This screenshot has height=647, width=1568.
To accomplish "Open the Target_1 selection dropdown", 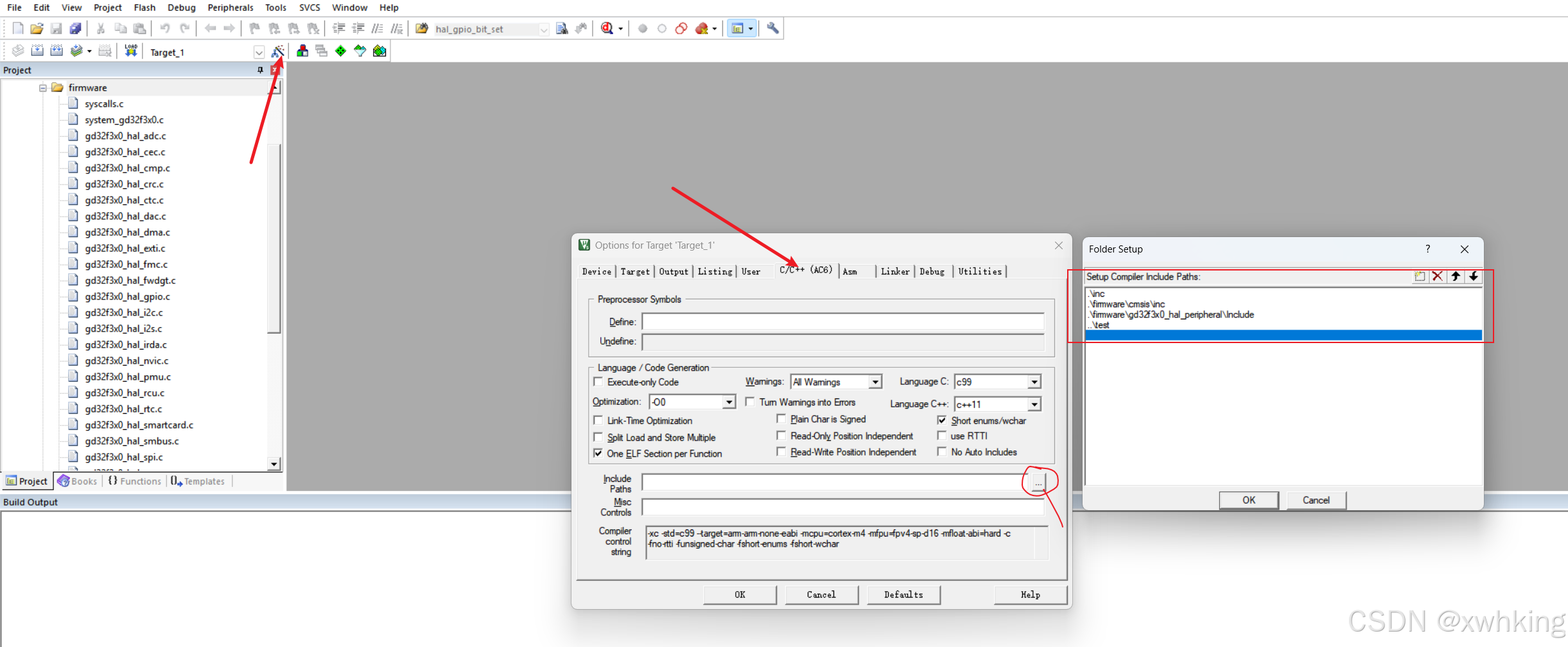I will [x=259, y=52].
